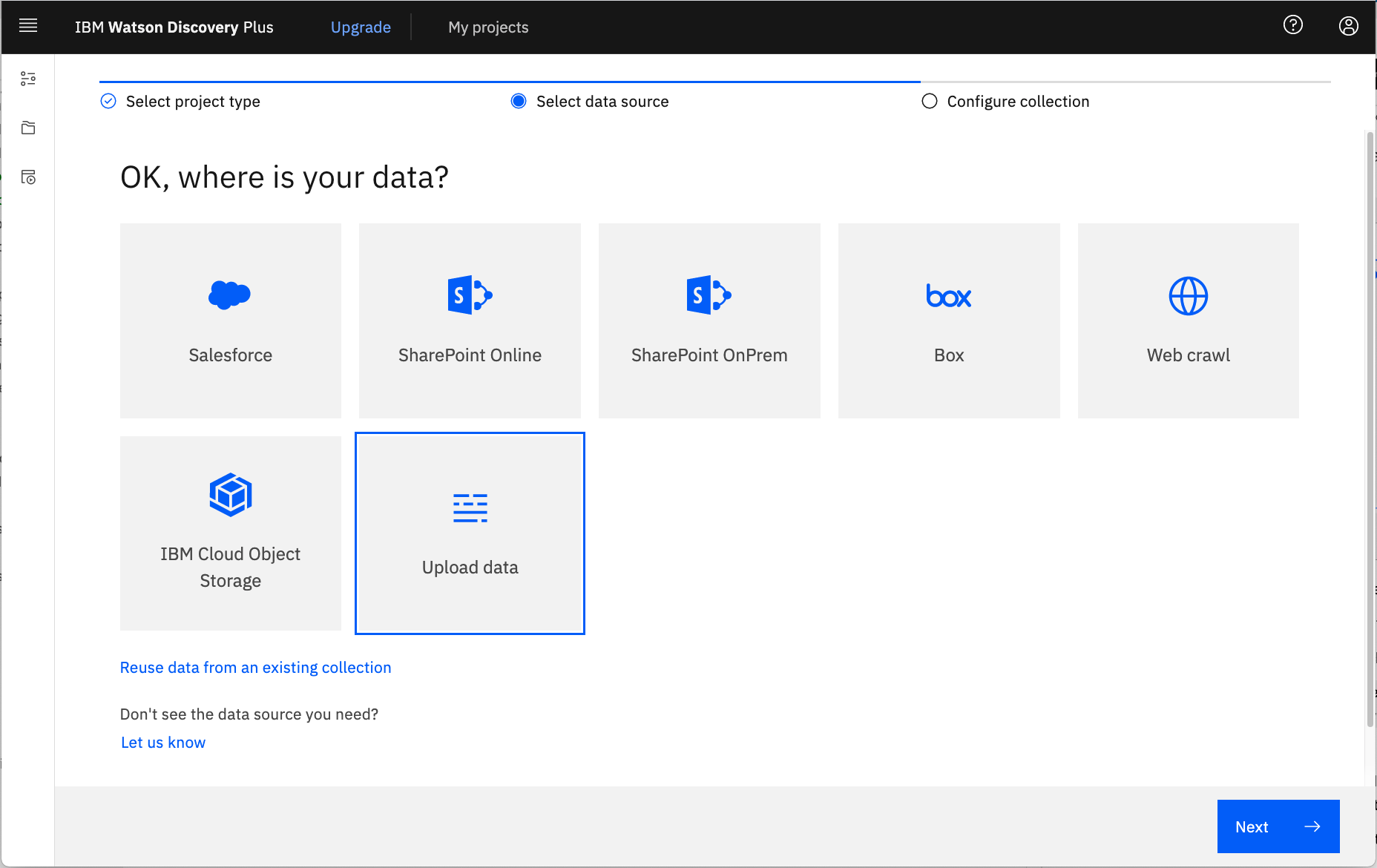
Task: Click the data usage icon in sidebar
Action: (x=28, y=177)
